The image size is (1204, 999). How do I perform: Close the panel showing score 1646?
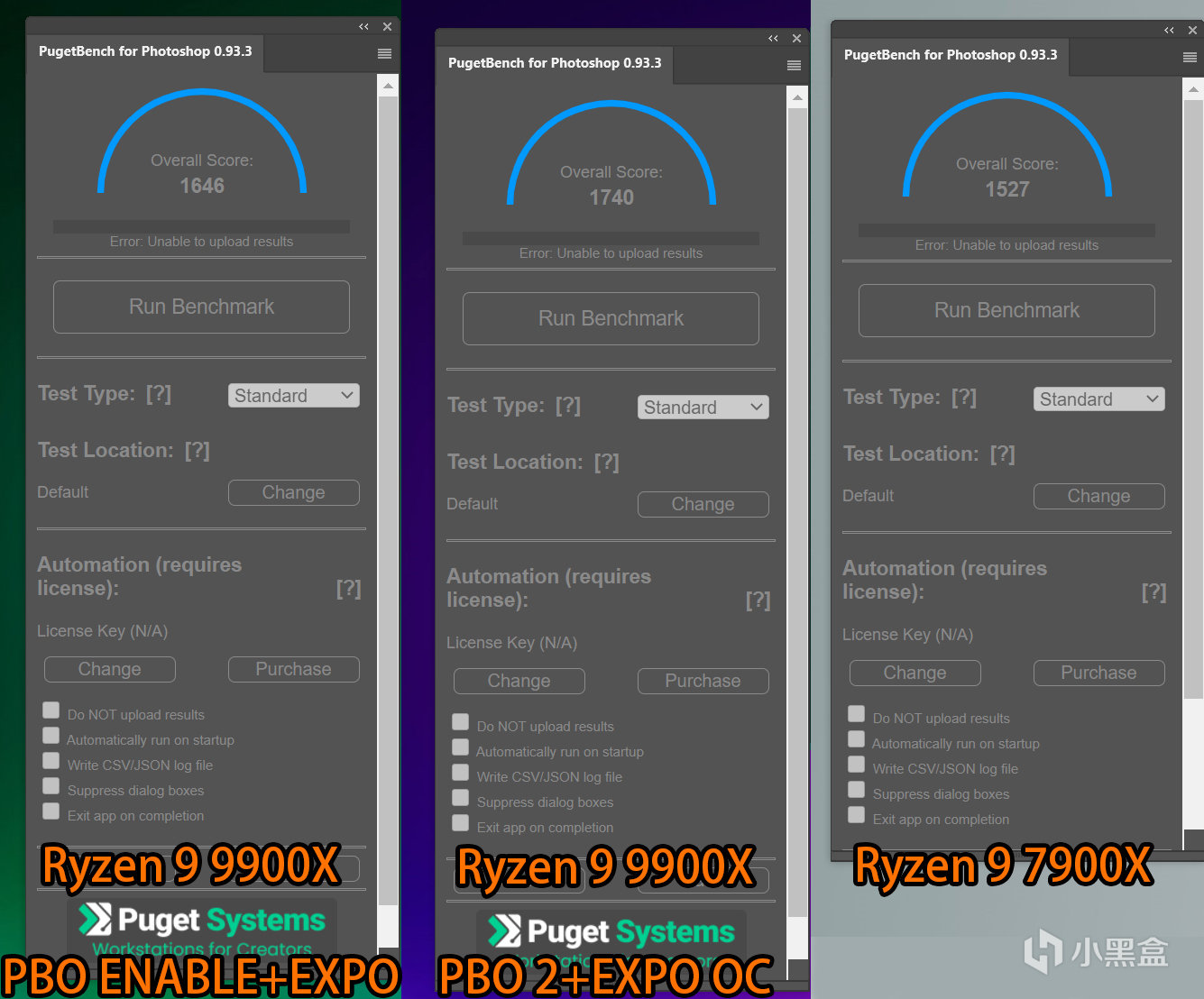387,27
